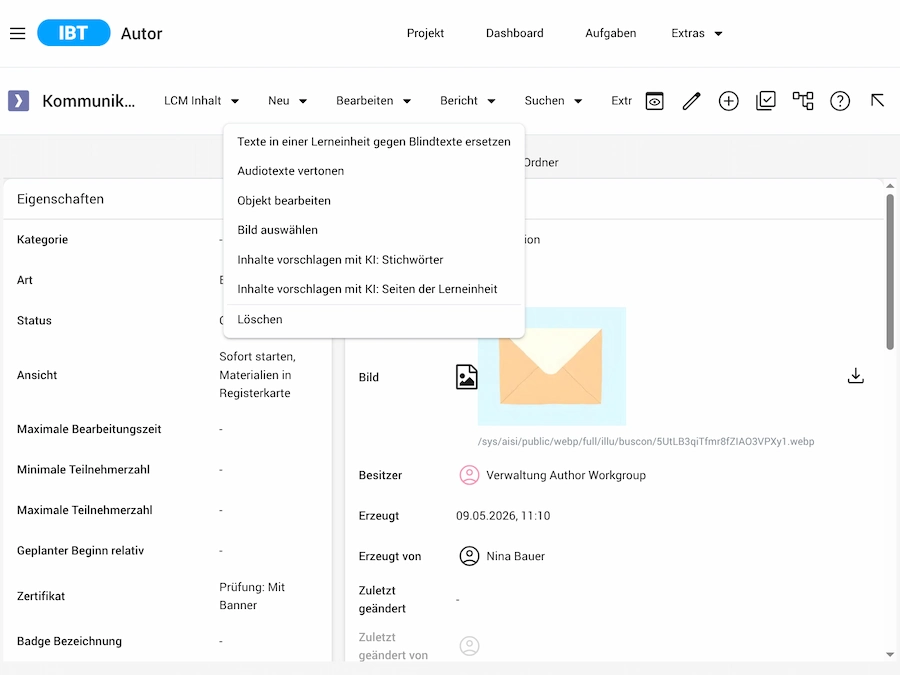Select KI: Seiten der Lerneinheit entry
This screenshot has height=675, width=900.
click(374, 289)
